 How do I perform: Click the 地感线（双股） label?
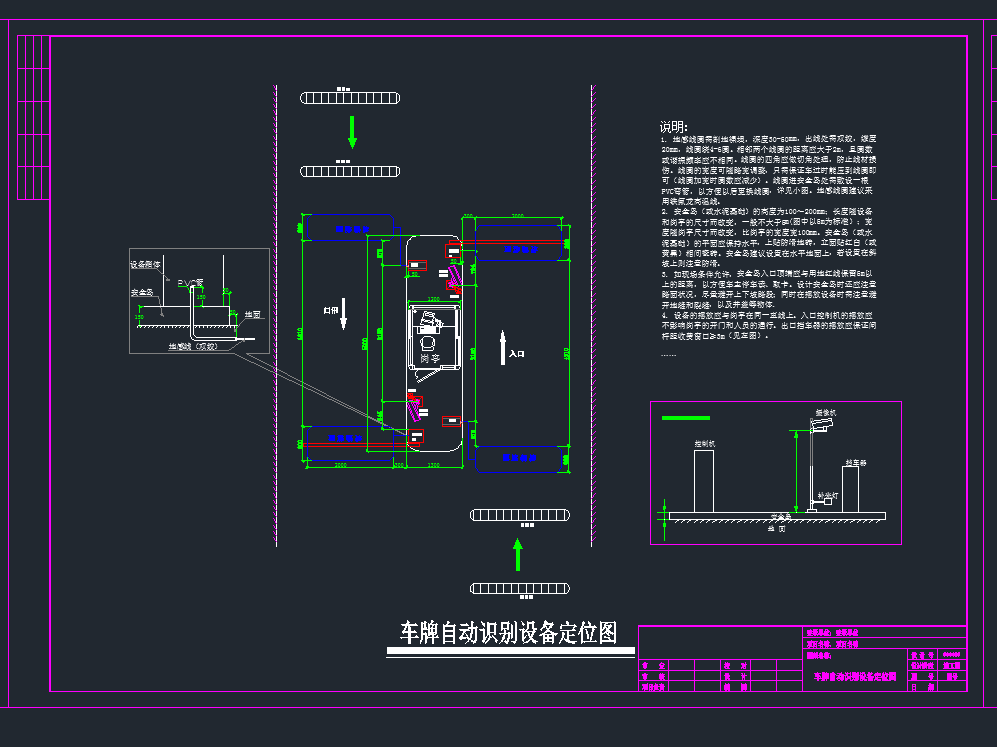click(193, 346)
